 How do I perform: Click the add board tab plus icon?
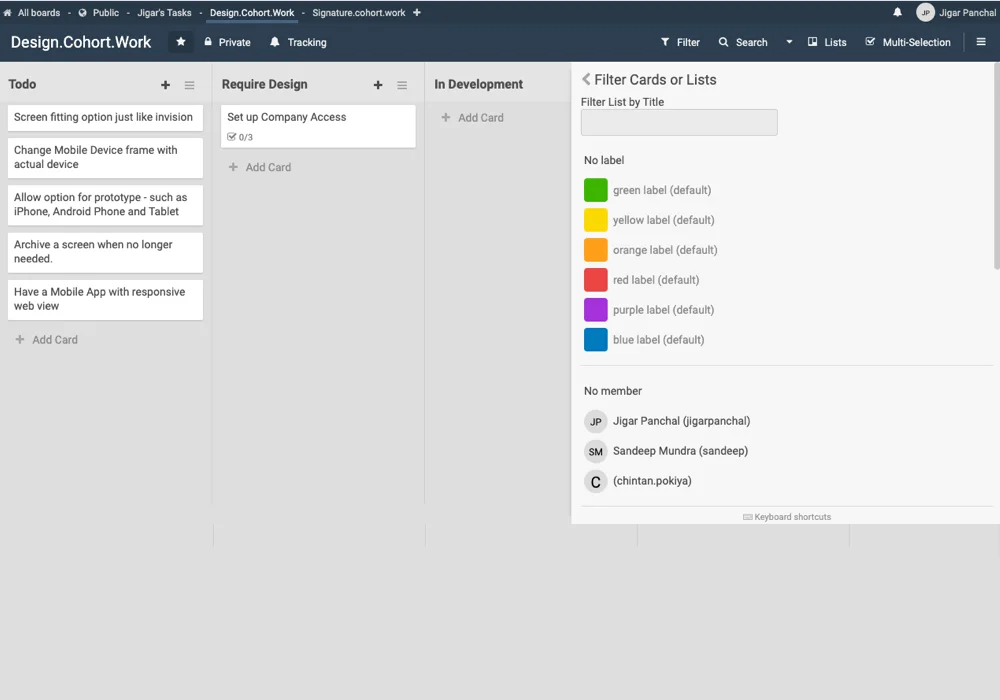417,13
